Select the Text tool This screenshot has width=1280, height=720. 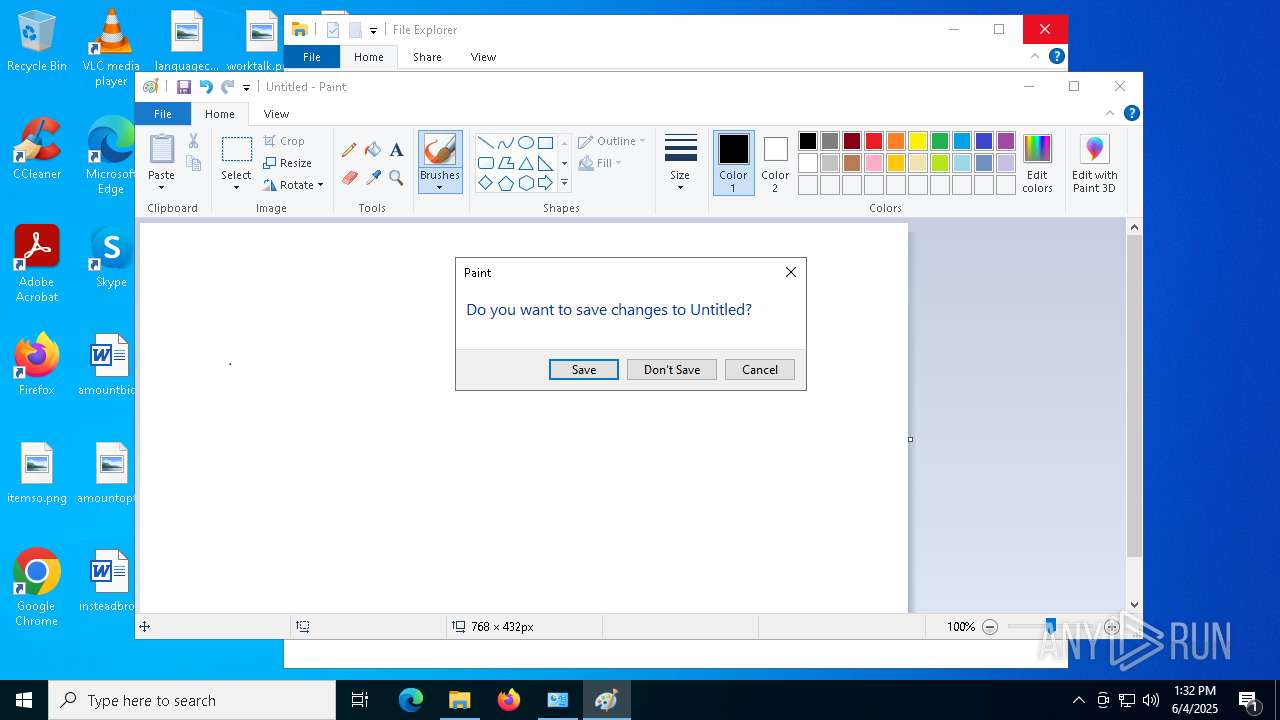point(396,150)
